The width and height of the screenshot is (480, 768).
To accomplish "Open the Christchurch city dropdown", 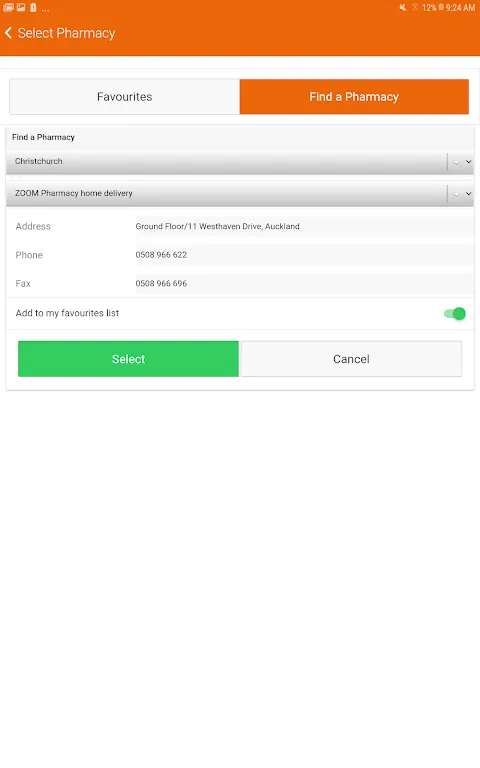I will (240, 162).
